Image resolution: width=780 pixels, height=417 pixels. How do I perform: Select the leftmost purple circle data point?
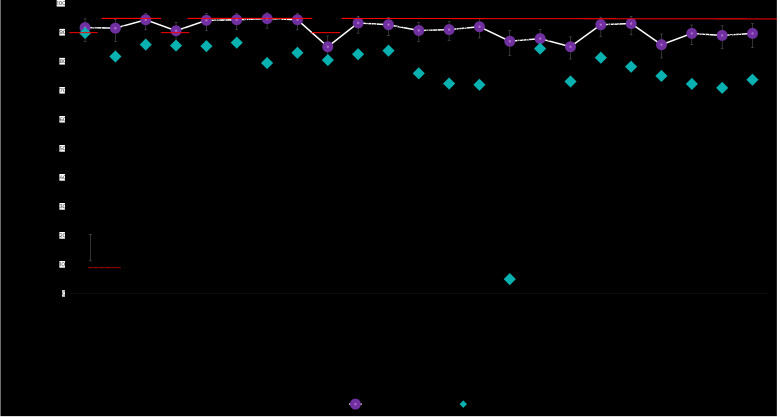[x=85, y=28]
